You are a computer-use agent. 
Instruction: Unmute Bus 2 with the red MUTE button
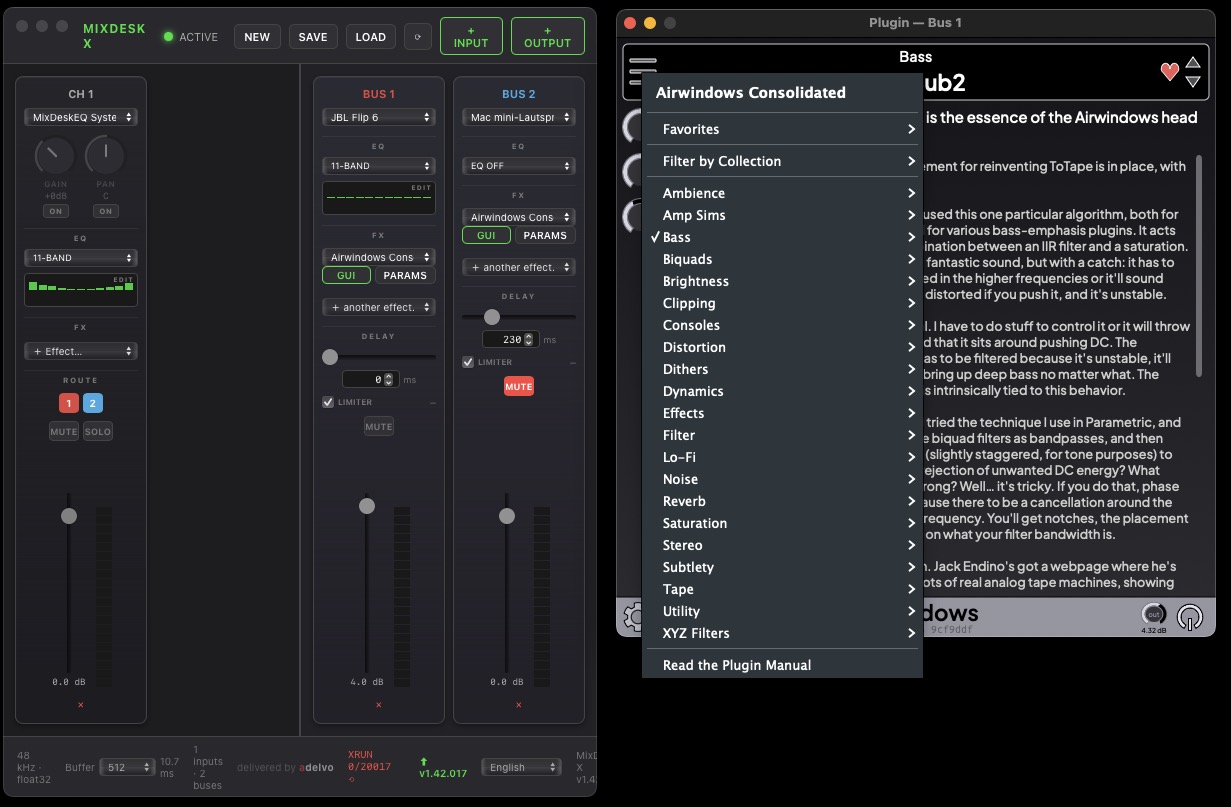pos(519,386)
